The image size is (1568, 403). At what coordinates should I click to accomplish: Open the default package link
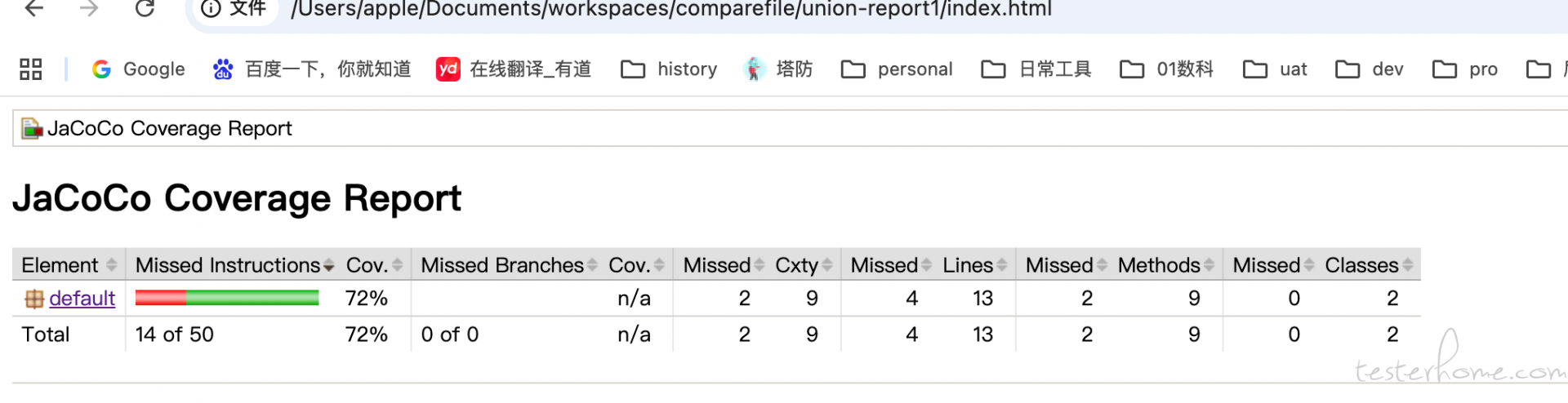[x=82, y=299]
